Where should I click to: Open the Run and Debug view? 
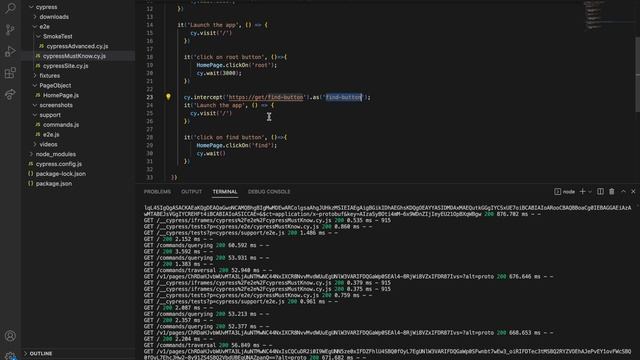(10, 51)
